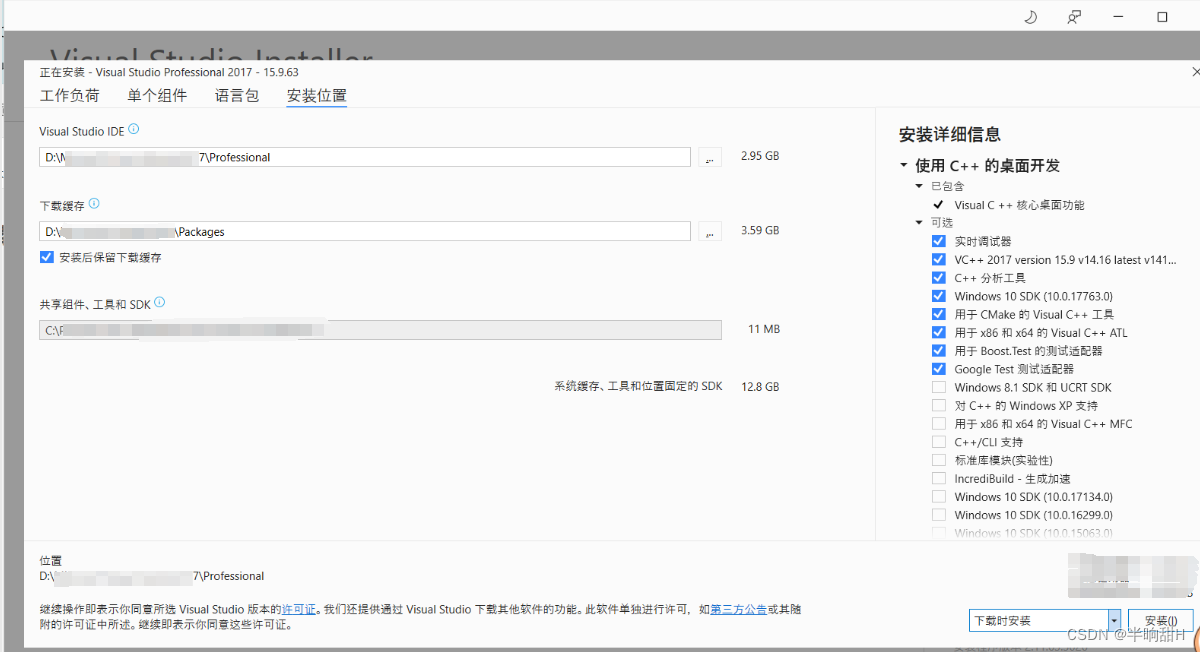1200x652 pixels.
Task: Enable Windows 10 SDK (10.0.16299.0)
Action: point(938,515)
